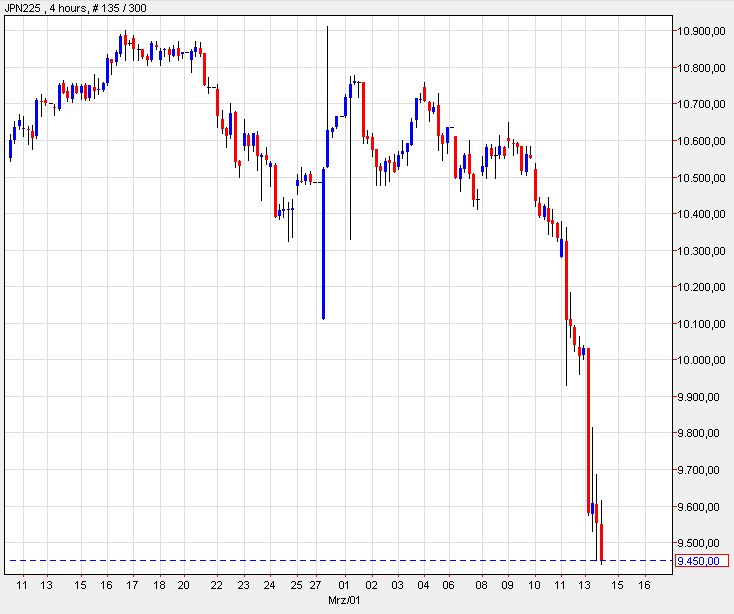The image size is (734, 614).
Task: Click date label 25 on time axis
Action: click(x=296, y=585)
